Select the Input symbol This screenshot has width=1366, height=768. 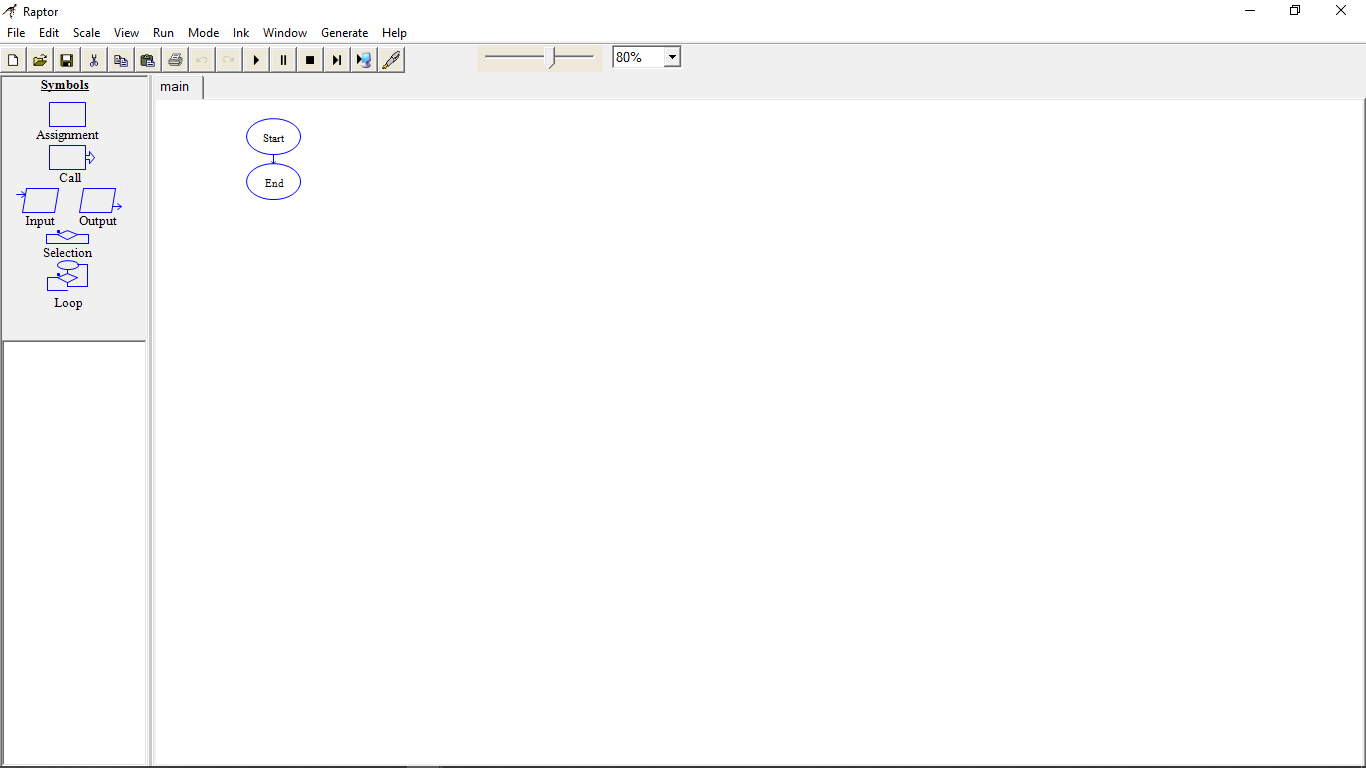[x=38, y=200]
